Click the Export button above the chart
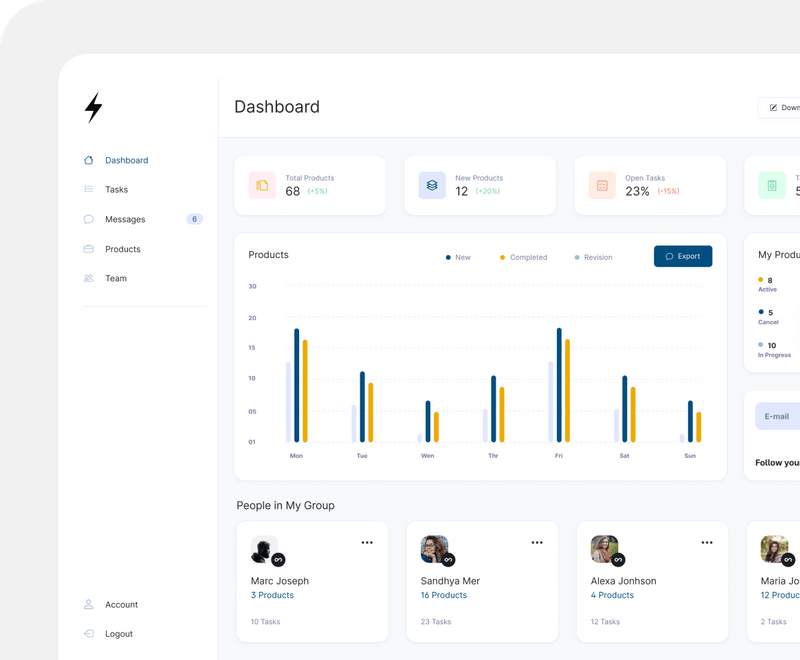The height and width of the screenshot is (660, 800). tap(683, 256)
